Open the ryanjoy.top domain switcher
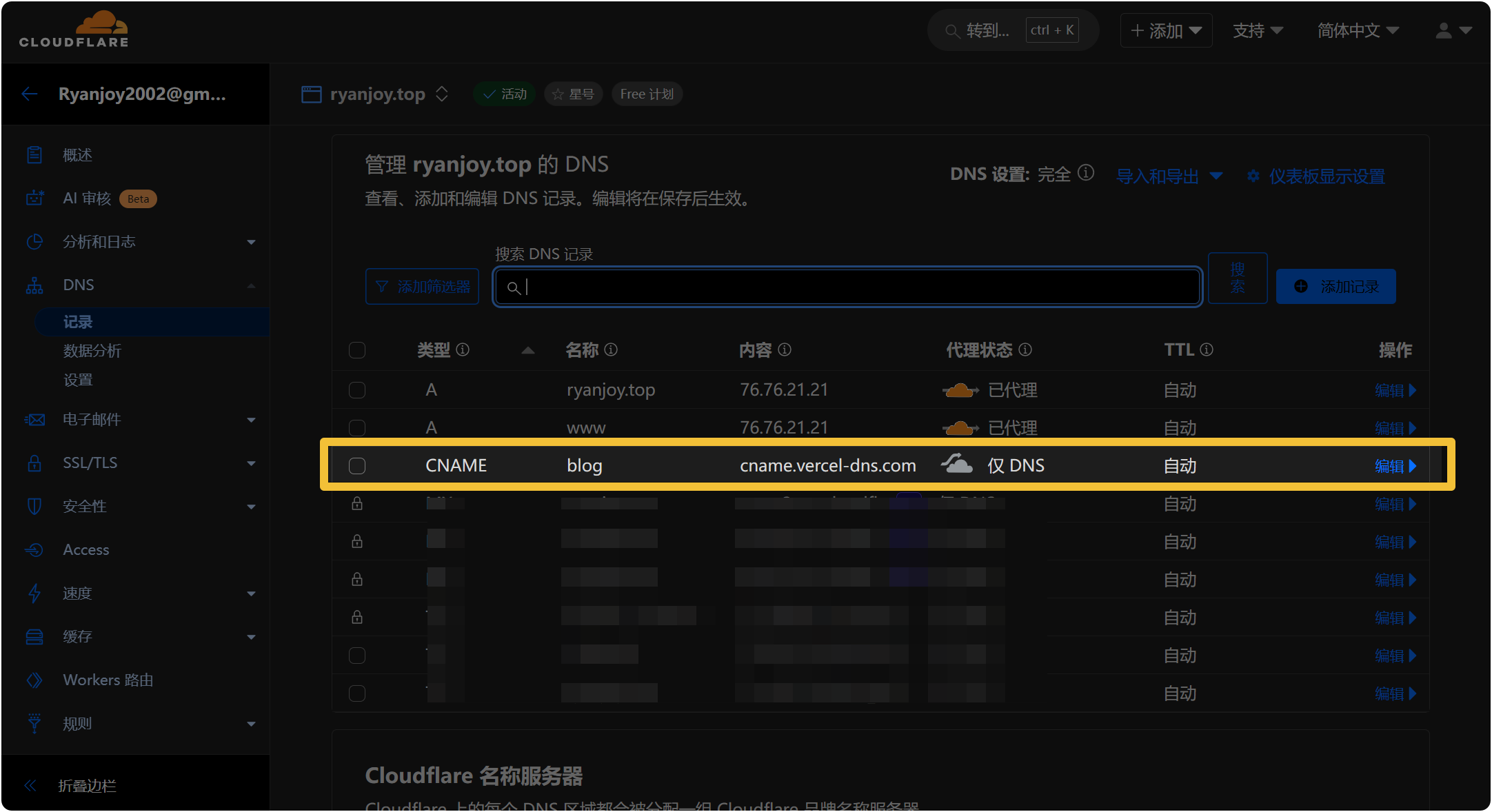This screenshot has height=812, width=1492. pos(441,94)
